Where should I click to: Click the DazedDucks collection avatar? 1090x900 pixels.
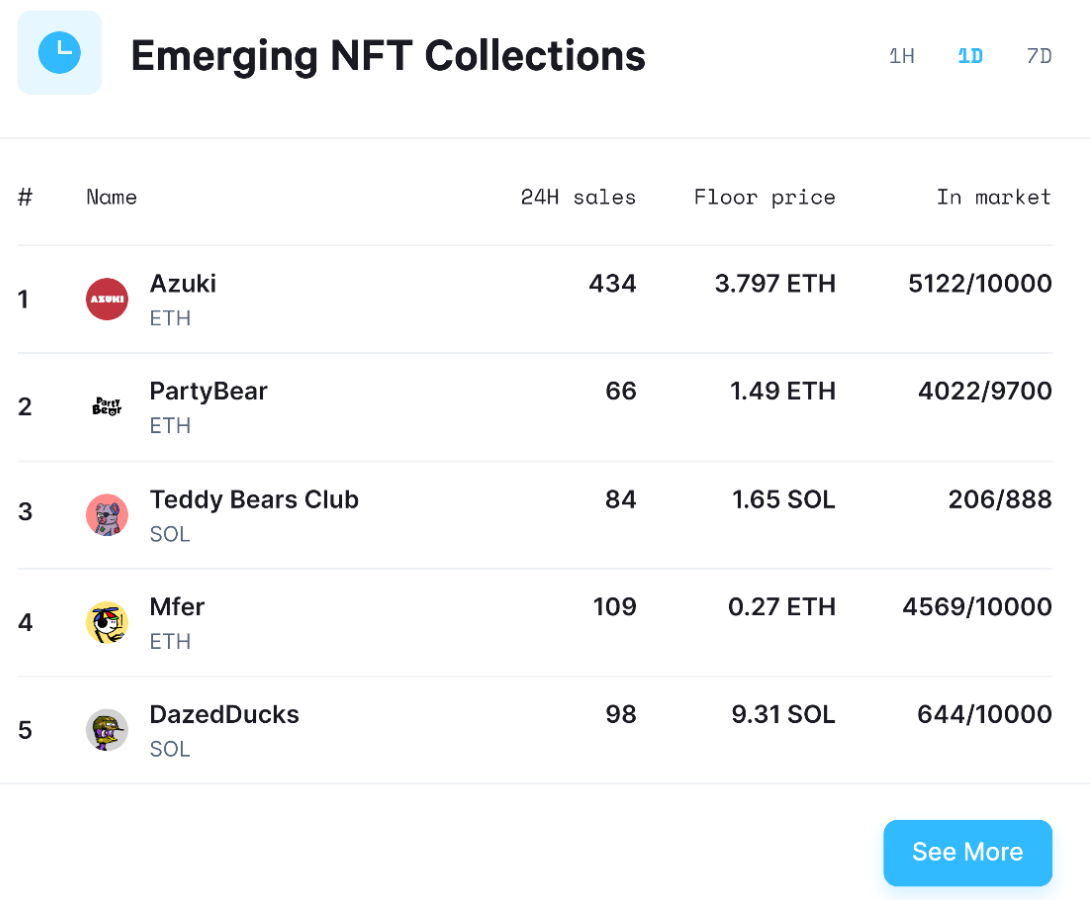107,730
